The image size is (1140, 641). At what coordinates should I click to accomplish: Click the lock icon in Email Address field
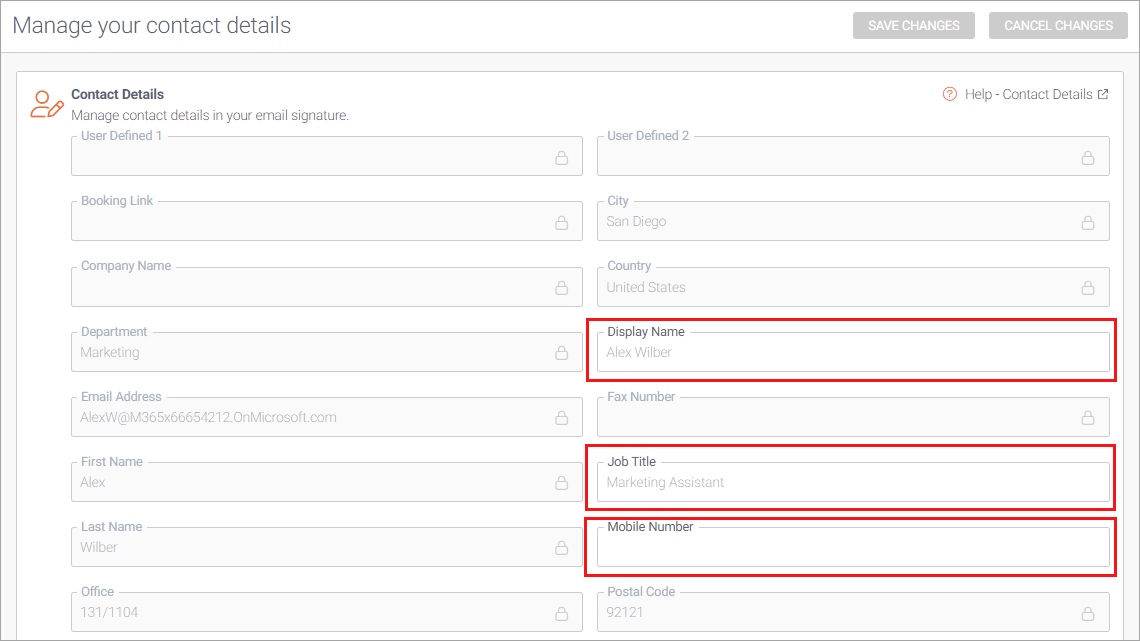pos(562,418)
